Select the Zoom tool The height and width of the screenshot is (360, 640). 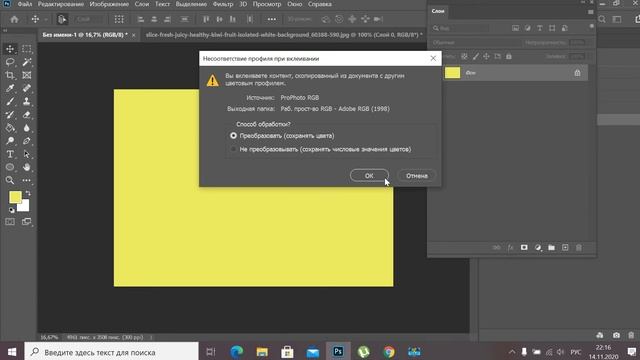[10, 180]
